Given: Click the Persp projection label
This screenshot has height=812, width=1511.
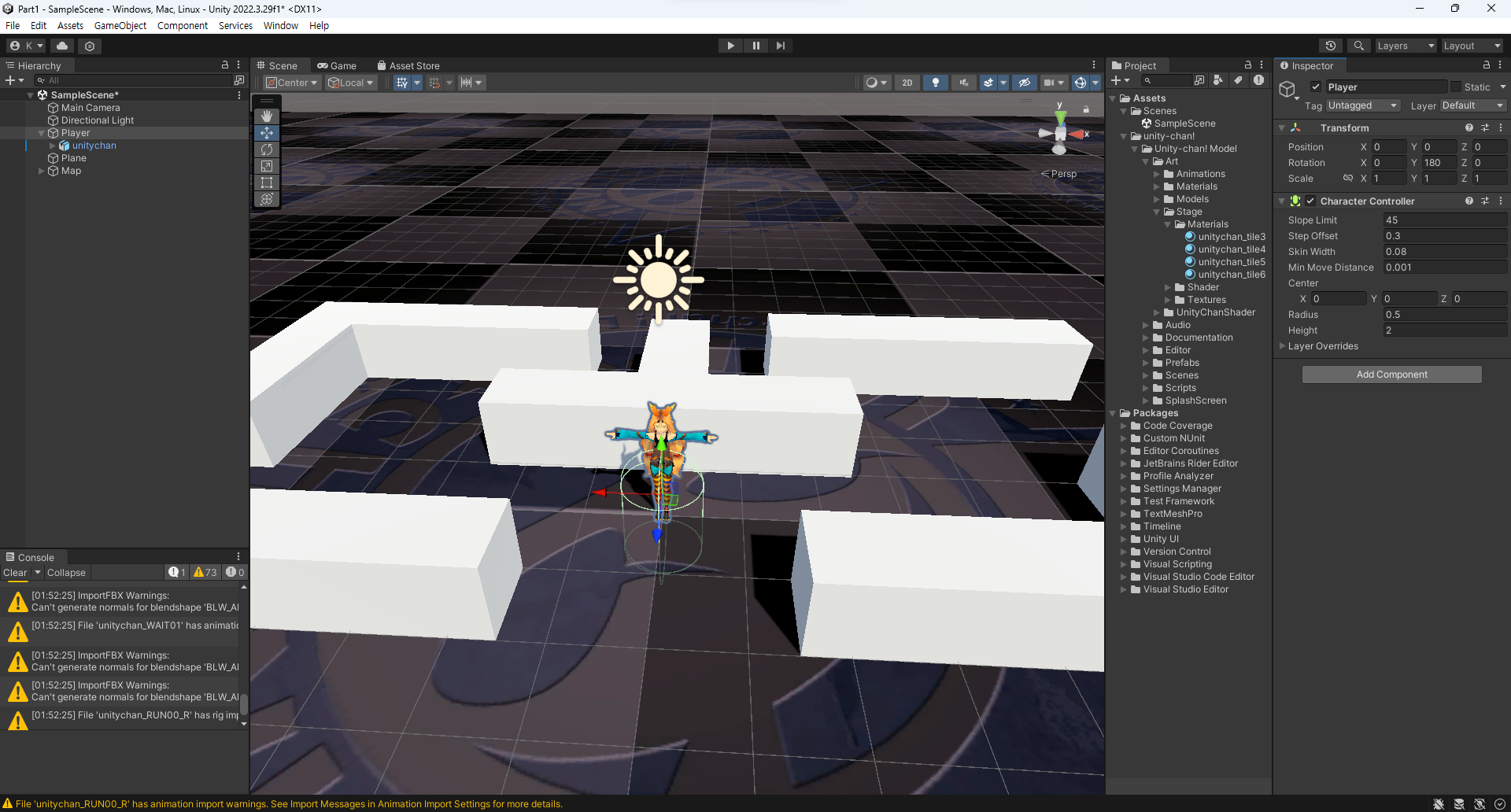Looking at the screenshot, I should point(1063,174).
